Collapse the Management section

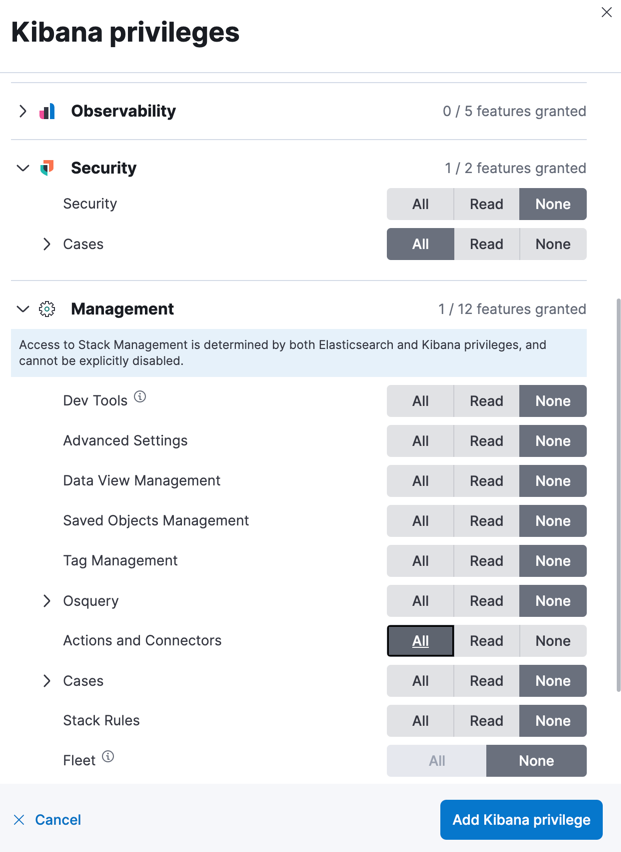click(x=23, y=309)
